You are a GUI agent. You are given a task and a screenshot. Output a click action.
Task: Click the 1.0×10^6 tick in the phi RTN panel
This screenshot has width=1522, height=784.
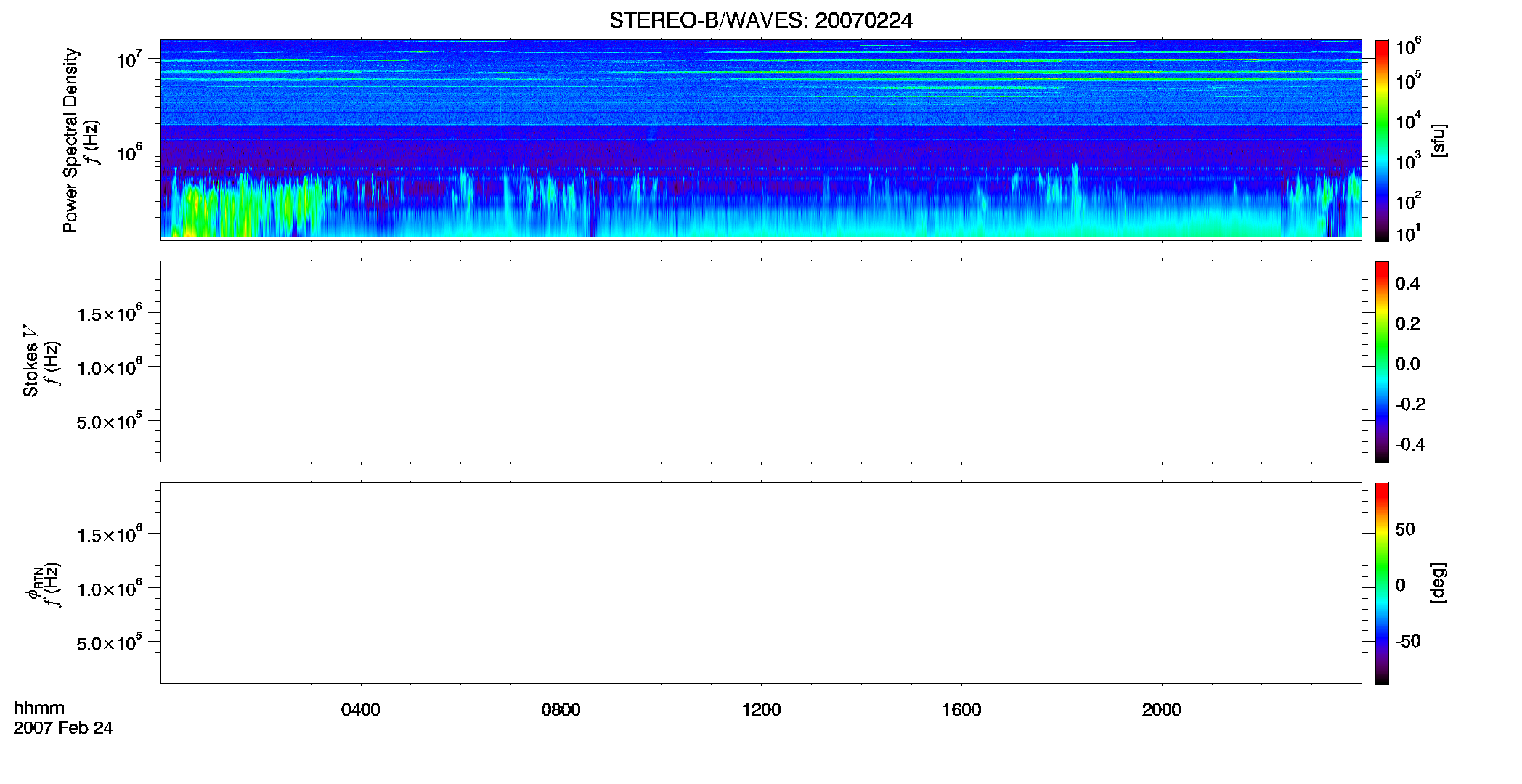(x=110, y=589)
